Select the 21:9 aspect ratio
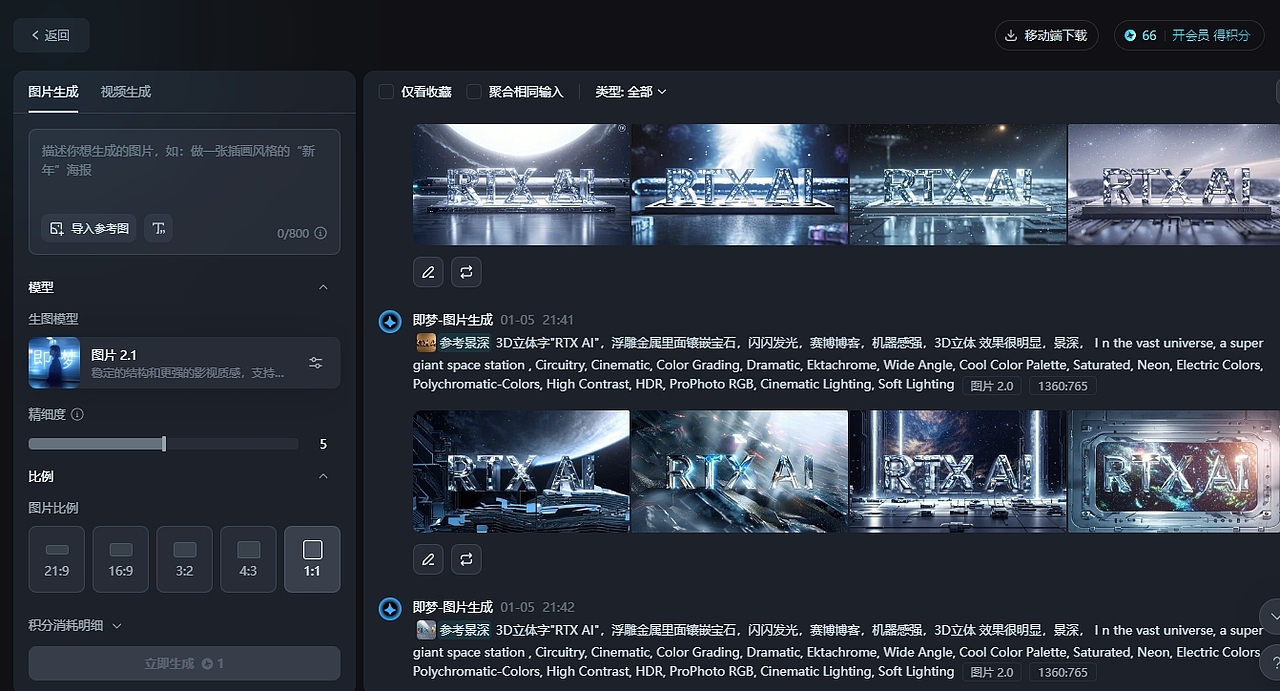 (x=57, y=559)
